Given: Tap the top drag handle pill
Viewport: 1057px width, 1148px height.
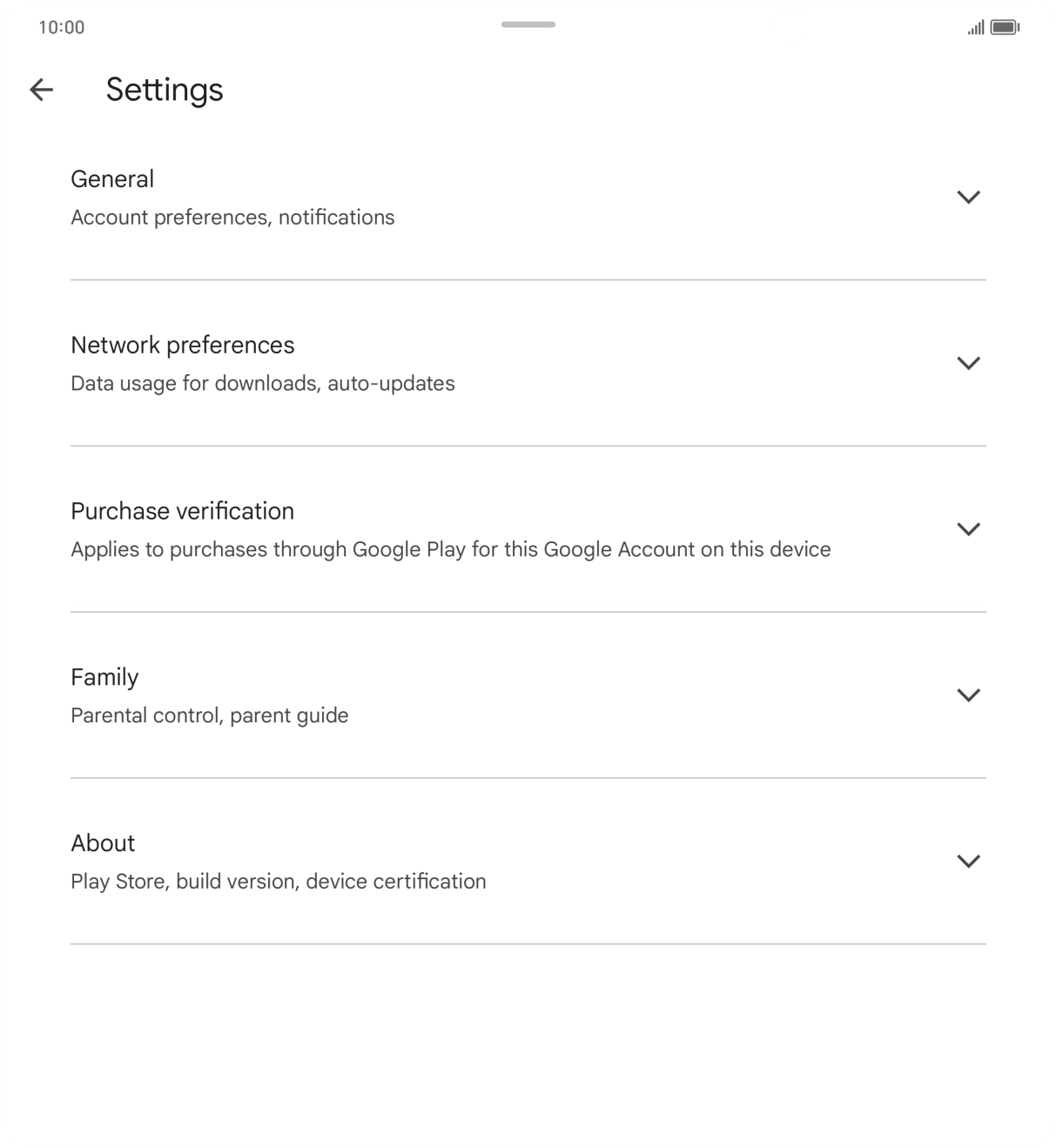Looking at the screenshot, I should 528,24.
